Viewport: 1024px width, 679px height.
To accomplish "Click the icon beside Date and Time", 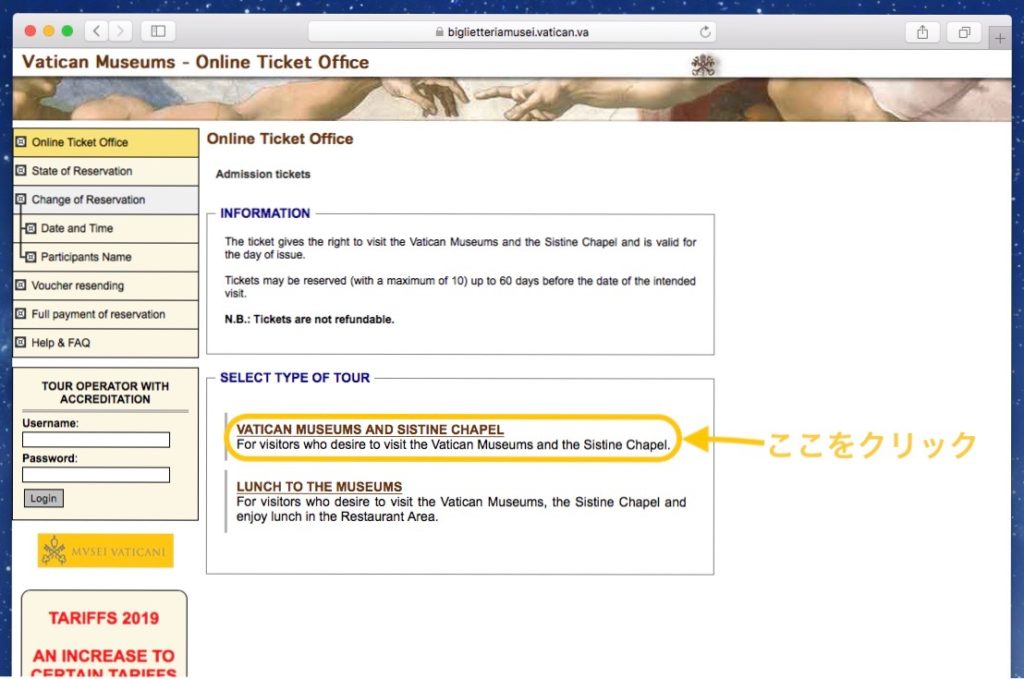I will pyautogui.click(x=31, y=229).
